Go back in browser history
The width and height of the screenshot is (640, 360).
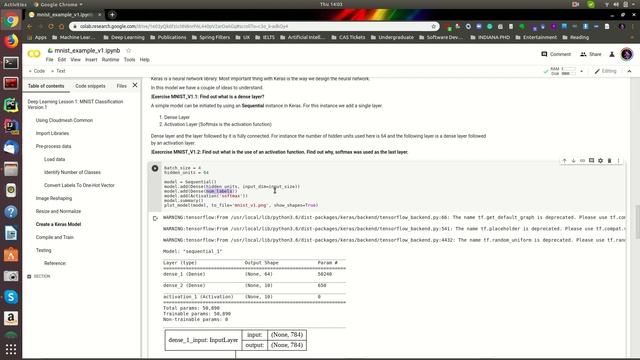[29, 26]
